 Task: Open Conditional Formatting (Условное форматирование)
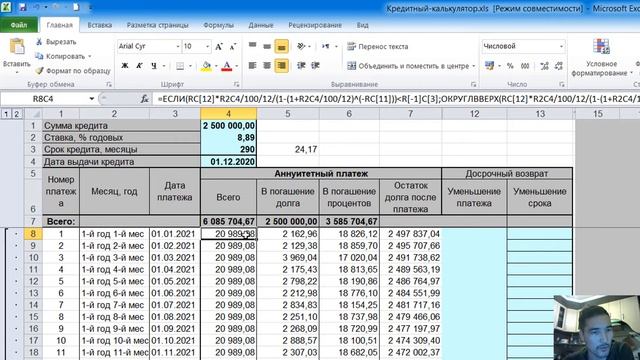click(602, 57)
